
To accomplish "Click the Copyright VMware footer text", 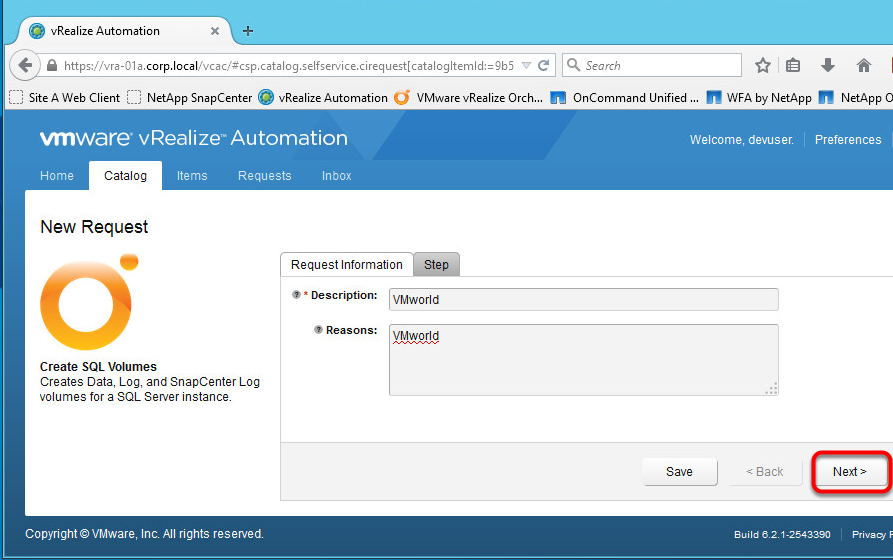I will point(144,534).
